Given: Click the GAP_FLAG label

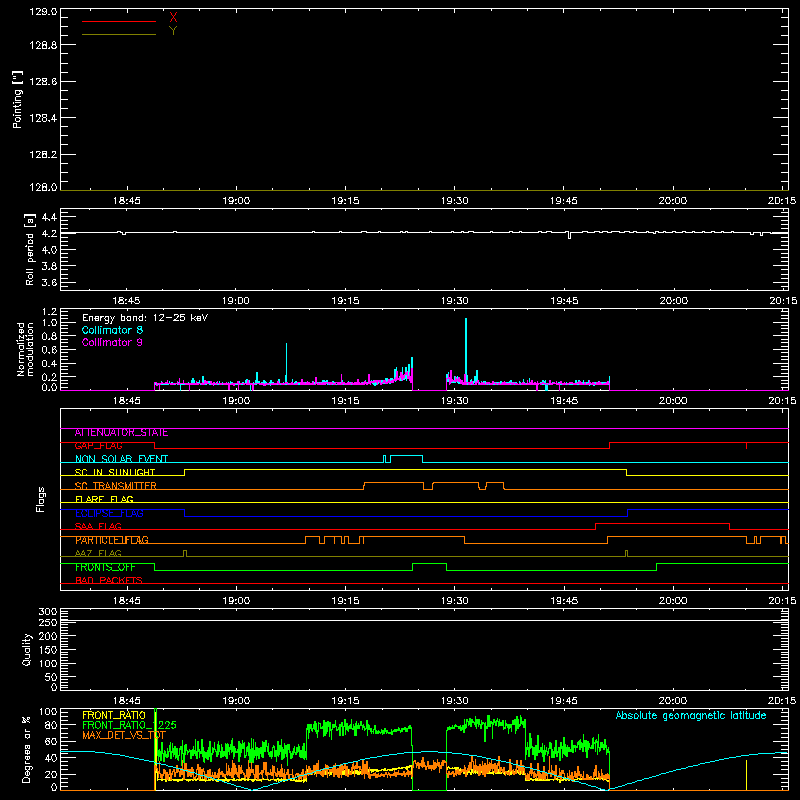Looking at the screenshot, I should [x=98, y=446].
